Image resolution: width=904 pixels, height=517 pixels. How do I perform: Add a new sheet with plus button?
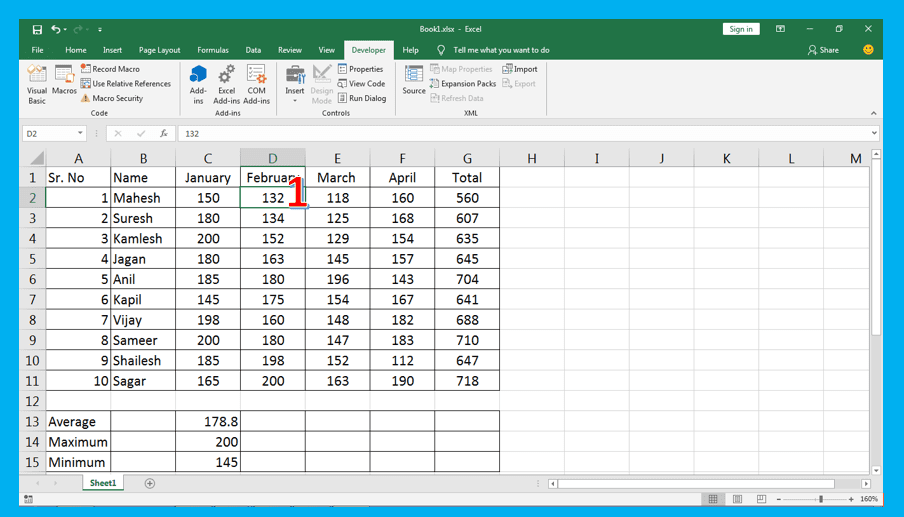point(149,484)
